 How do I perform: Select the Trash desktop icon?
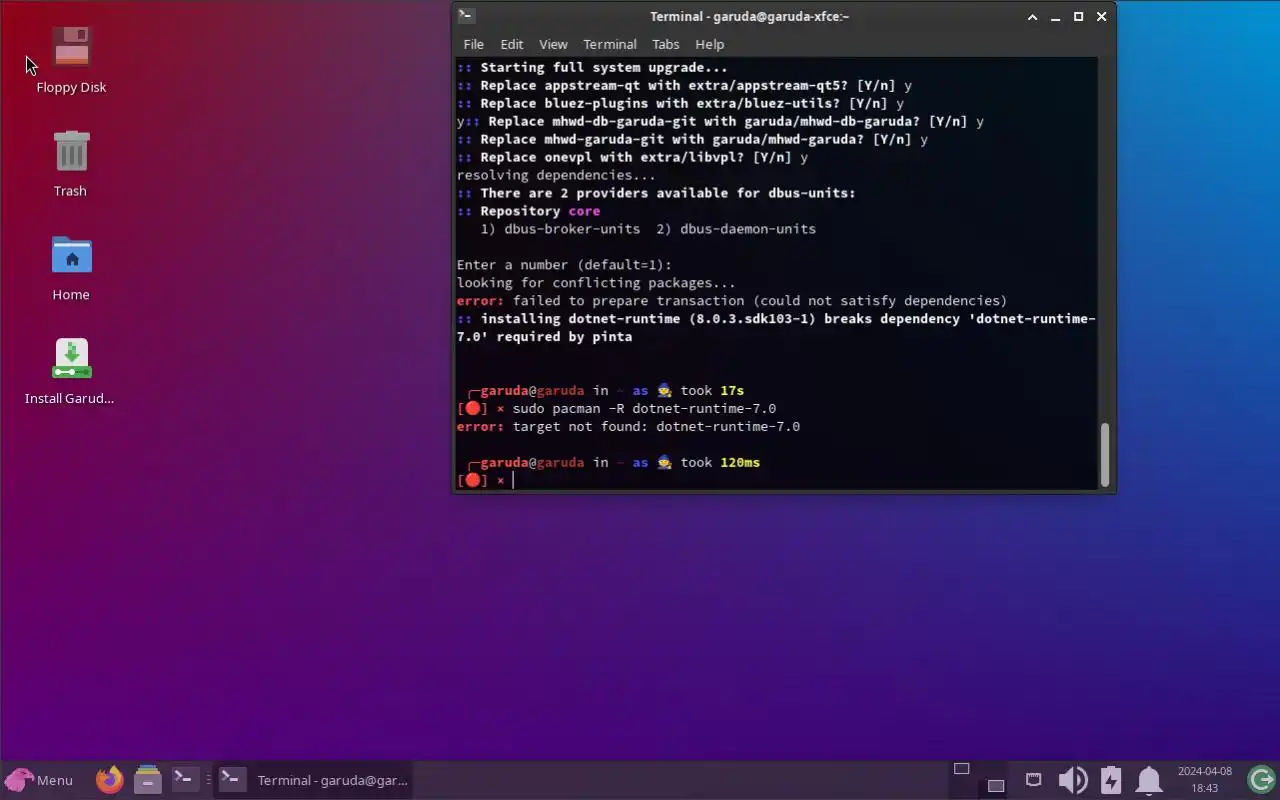(x=71, y=164)
